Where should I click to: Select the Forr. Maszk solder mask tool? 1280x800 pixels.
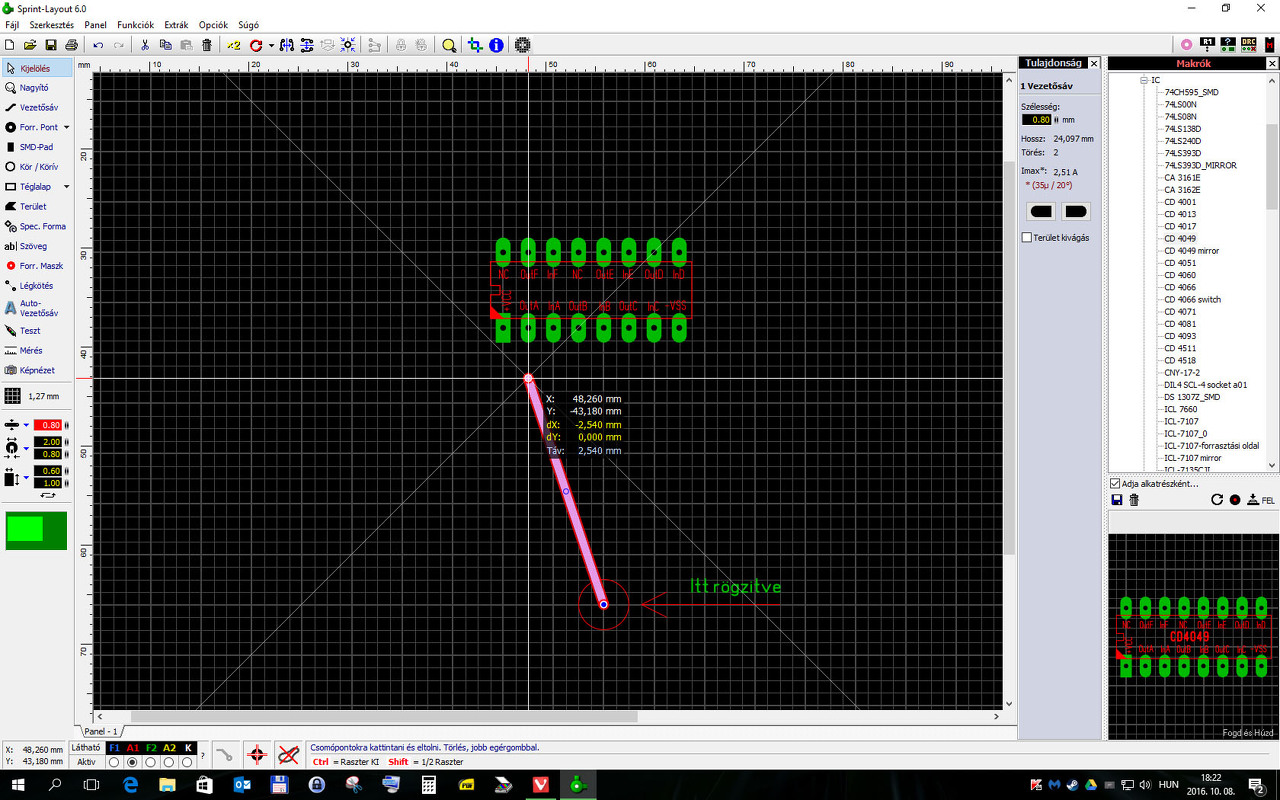38,266
